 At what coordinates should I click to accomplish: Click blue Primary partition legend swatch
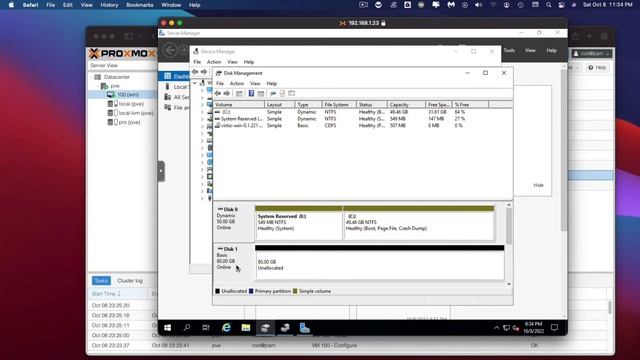pos(251,291)
